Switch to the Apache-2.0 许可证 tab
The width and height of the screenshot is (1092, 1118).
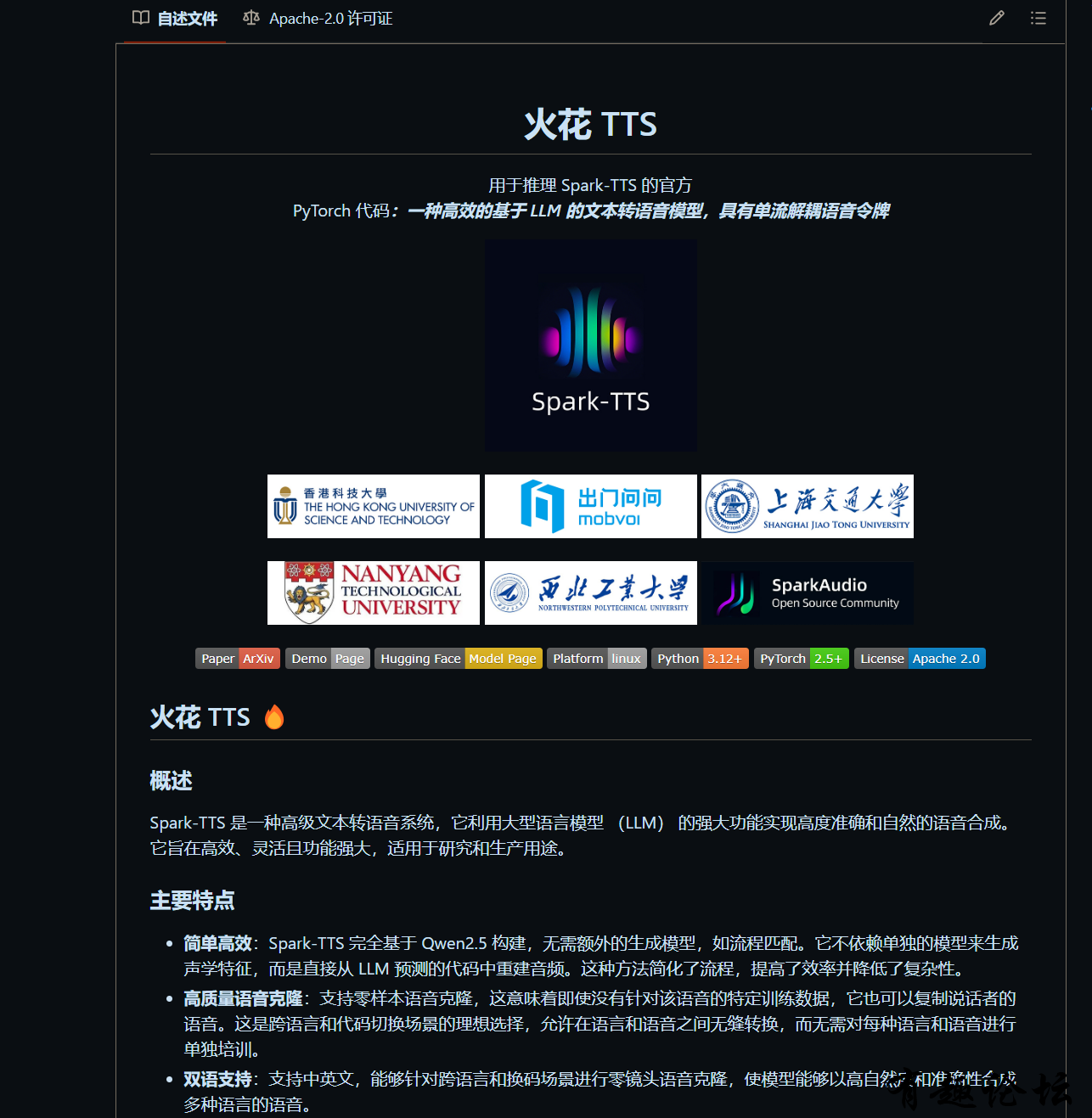318,19
